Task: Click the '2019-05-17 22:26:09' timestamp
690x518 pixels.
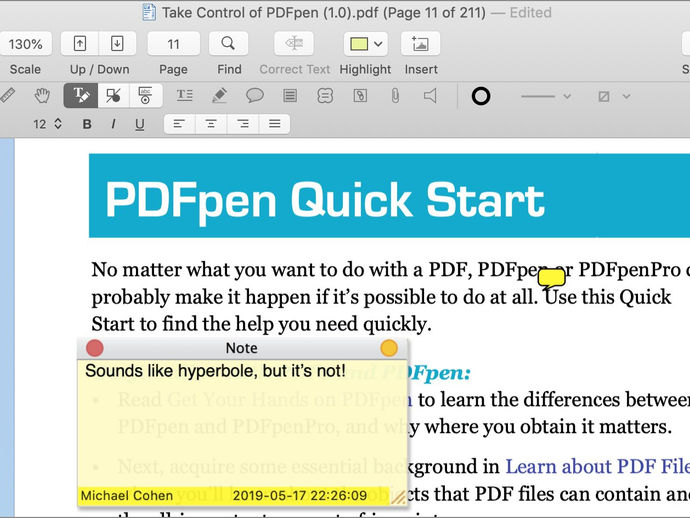Action: (x=300, y=496)
